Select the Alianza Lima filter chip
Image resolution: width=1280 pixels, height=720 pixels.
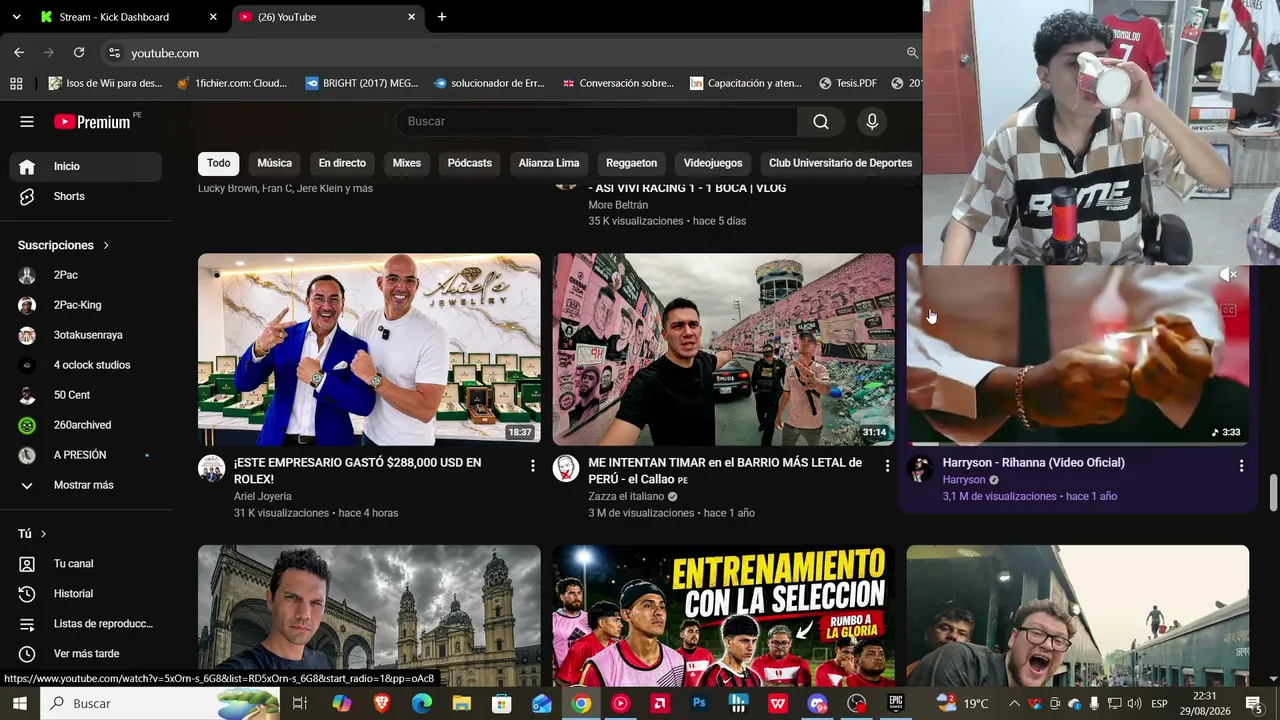click(549, 163)
